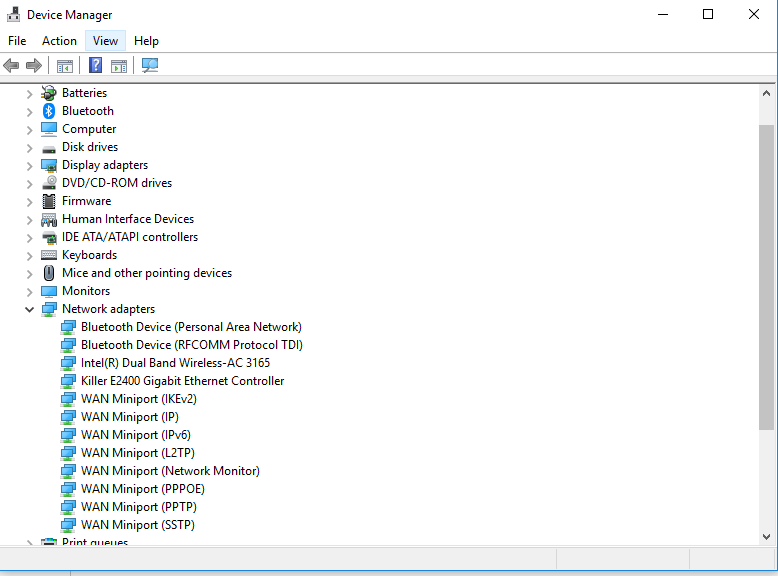Maximize the Device Manager window

click(x=708, y=14)
